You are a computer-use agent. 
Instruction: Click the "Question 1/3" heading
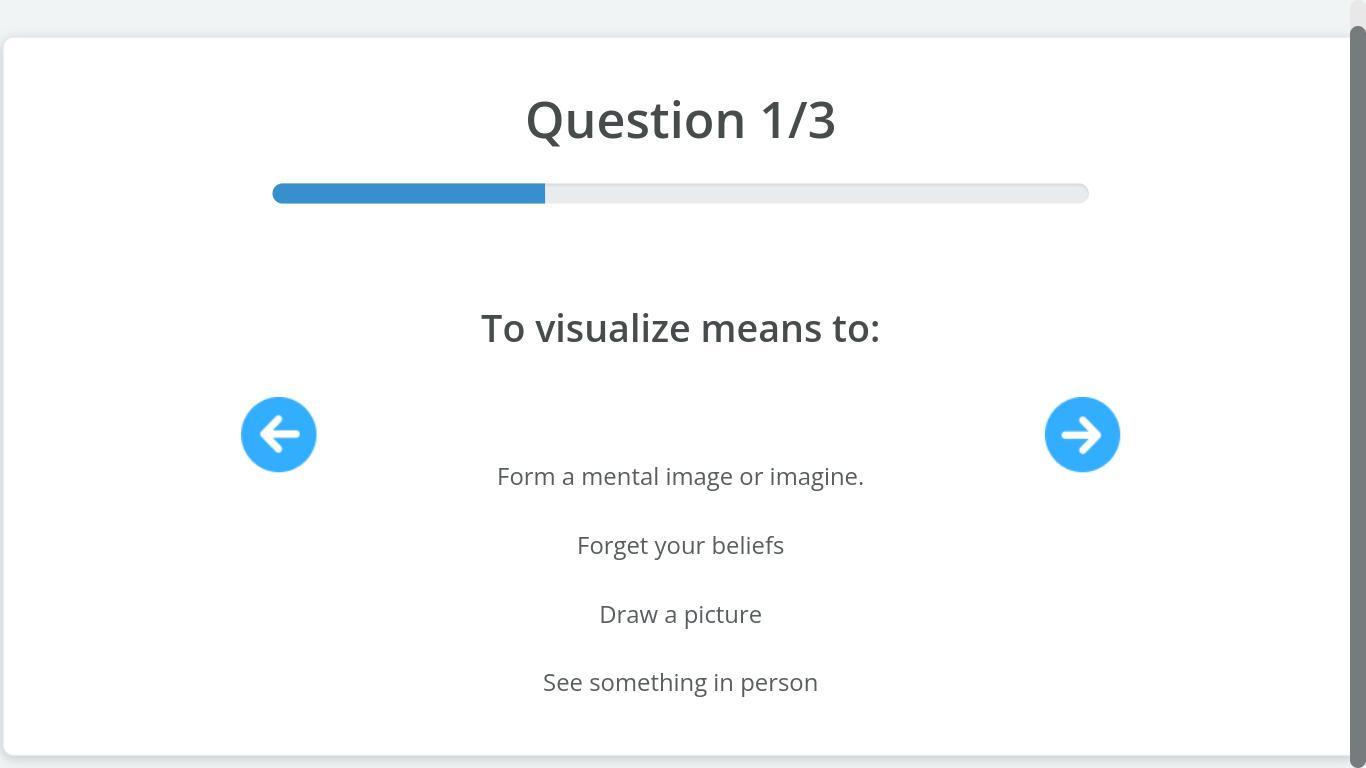tap(680, 120)
